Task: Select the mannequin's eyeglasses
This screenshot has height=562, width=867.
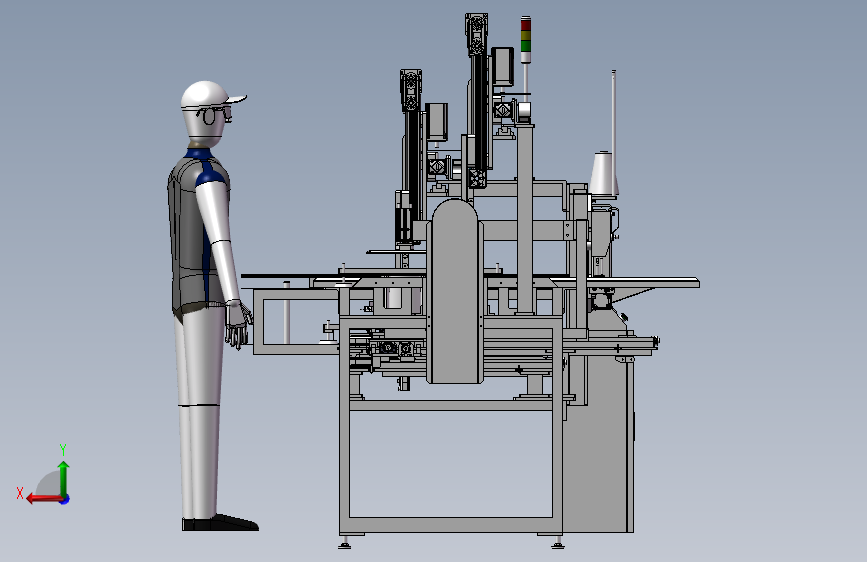Action: pos(215,116)
